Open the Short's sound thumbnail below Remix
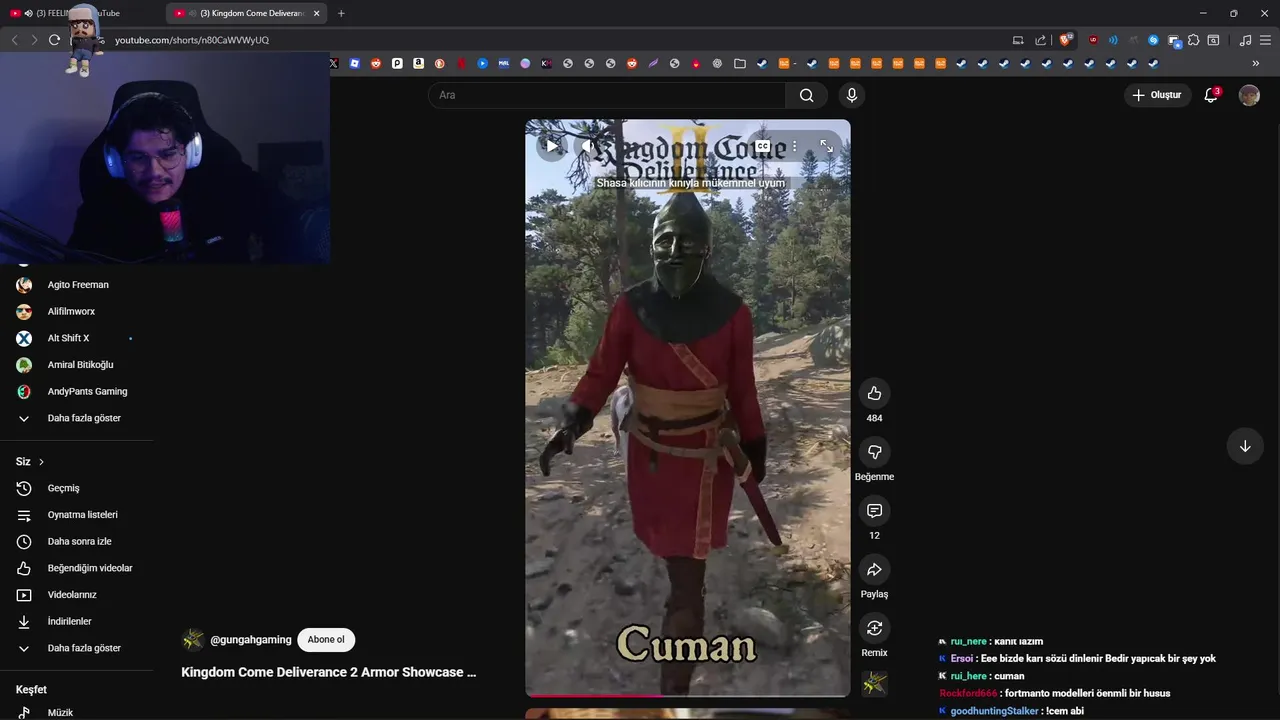The image size is (1280, 720). click(875, 685)
